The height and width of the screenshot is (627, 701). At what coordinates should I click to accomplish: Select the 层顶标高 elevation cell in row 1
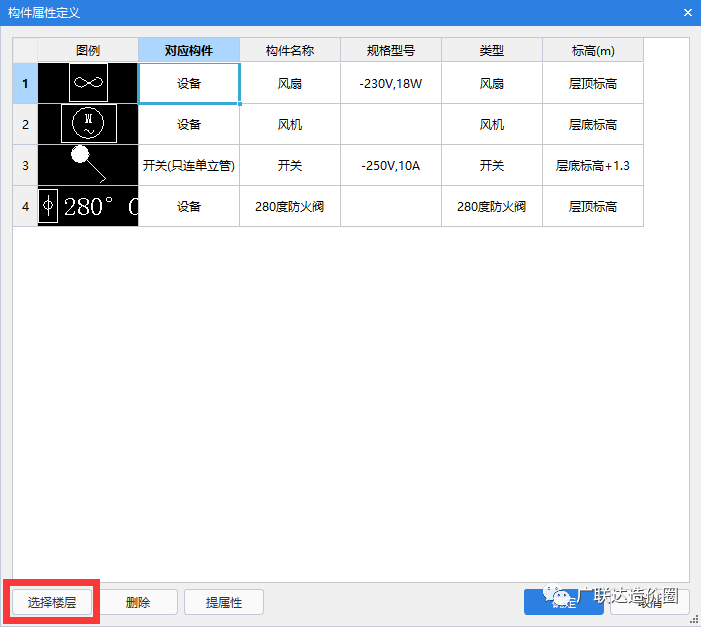coord(593,83)
